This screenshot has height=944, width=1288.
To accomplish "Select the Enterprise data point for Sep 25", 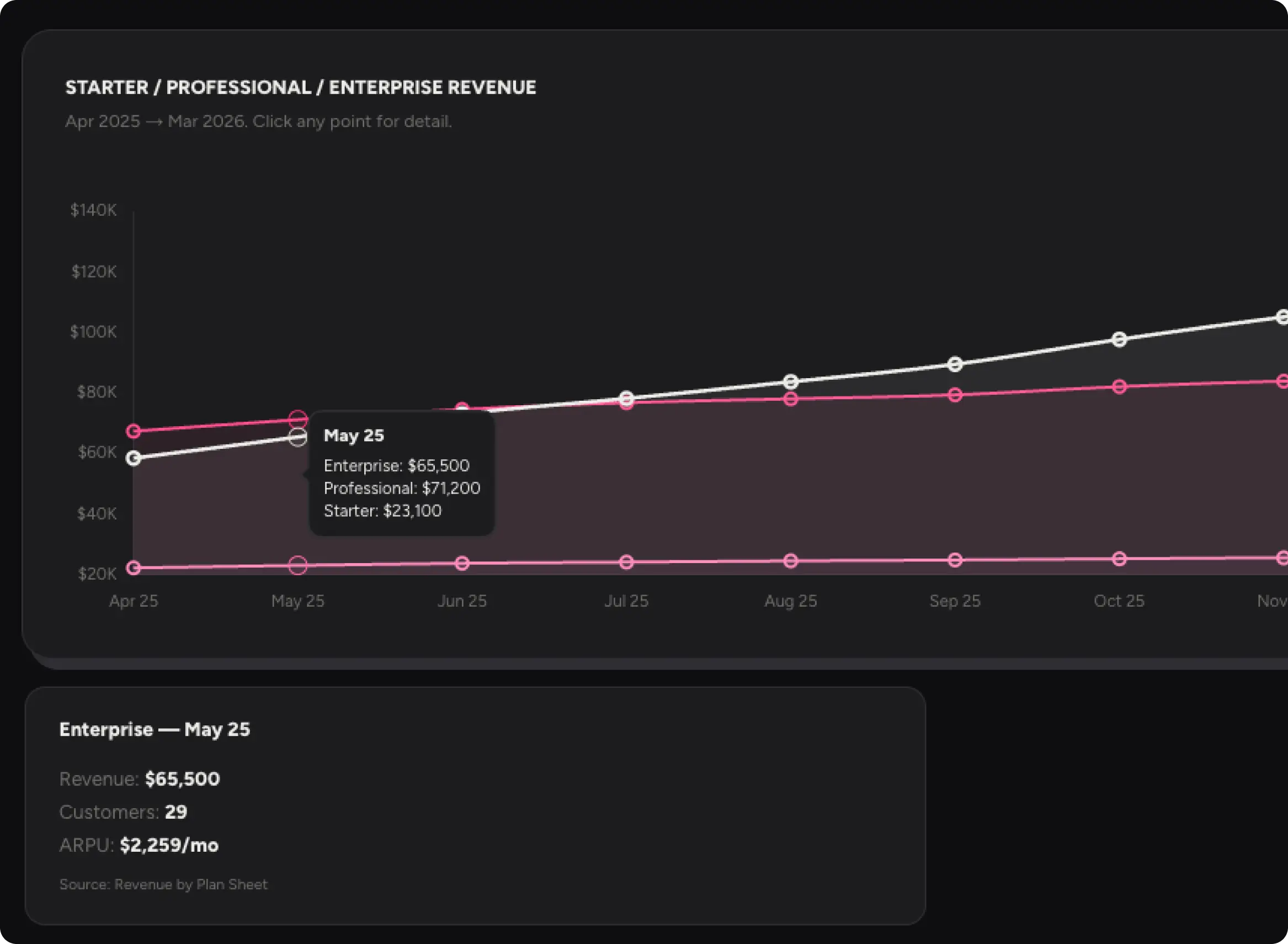I will point(955,364).
